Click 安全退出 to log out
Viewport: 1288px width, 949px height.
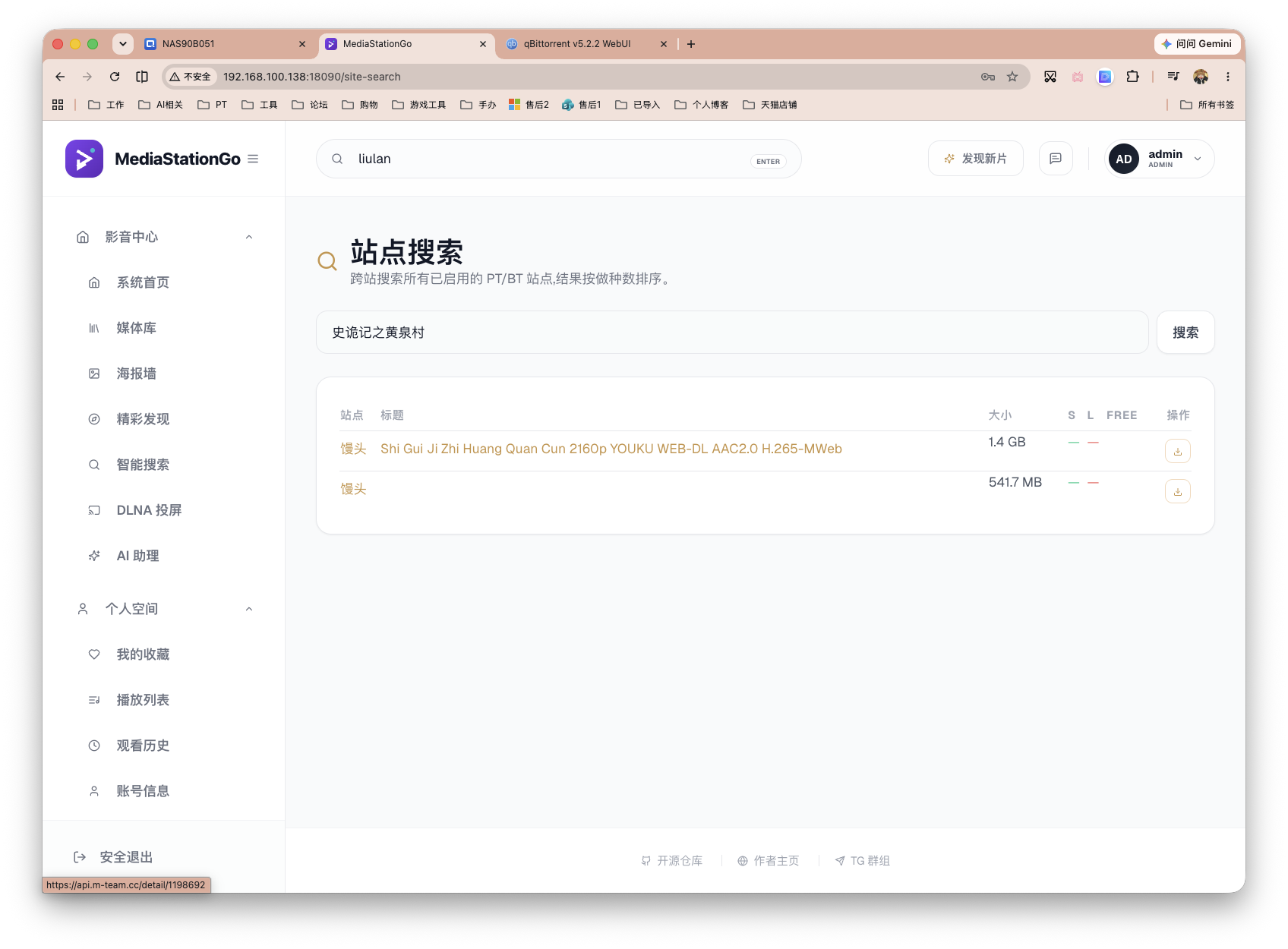click(113, 857)
